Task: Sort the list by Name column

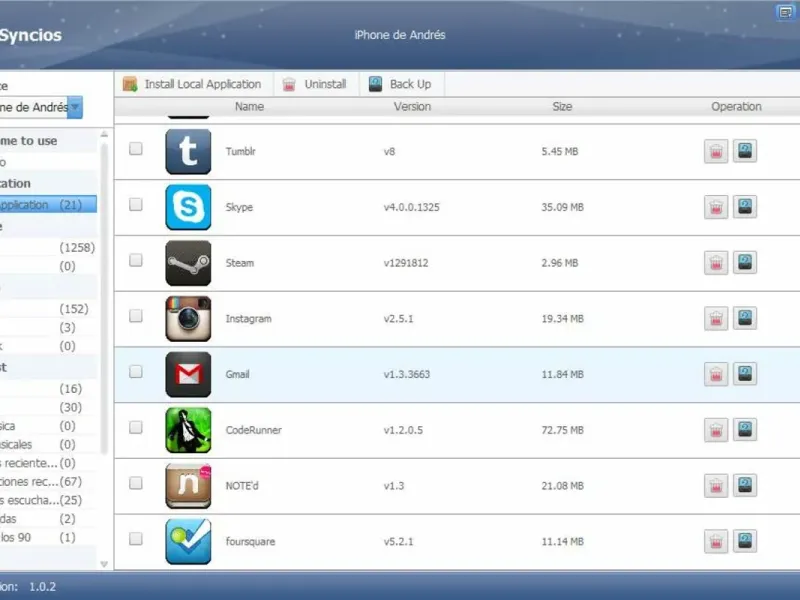Action: pyautogui.click(x=249, y=107)
